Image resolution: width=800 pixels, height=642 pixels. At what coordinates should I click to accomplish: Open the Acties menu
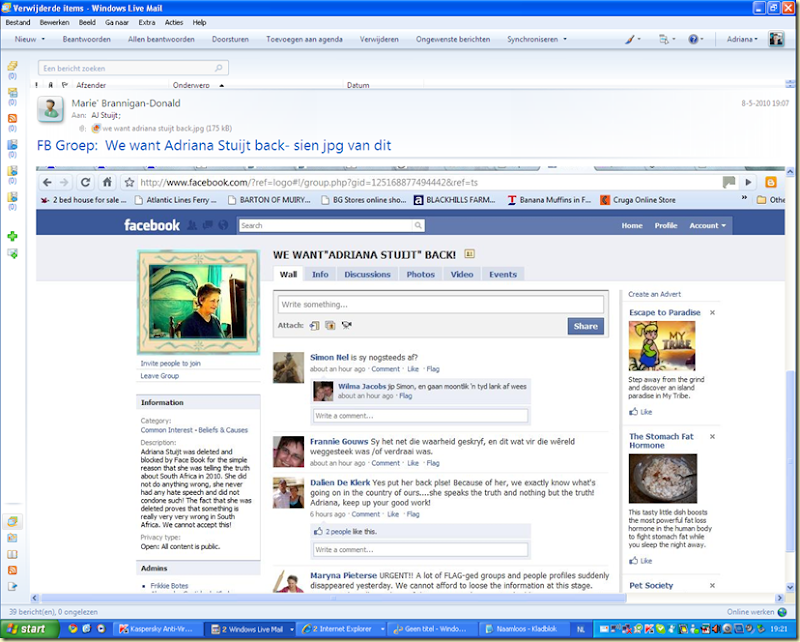[173, 22]
